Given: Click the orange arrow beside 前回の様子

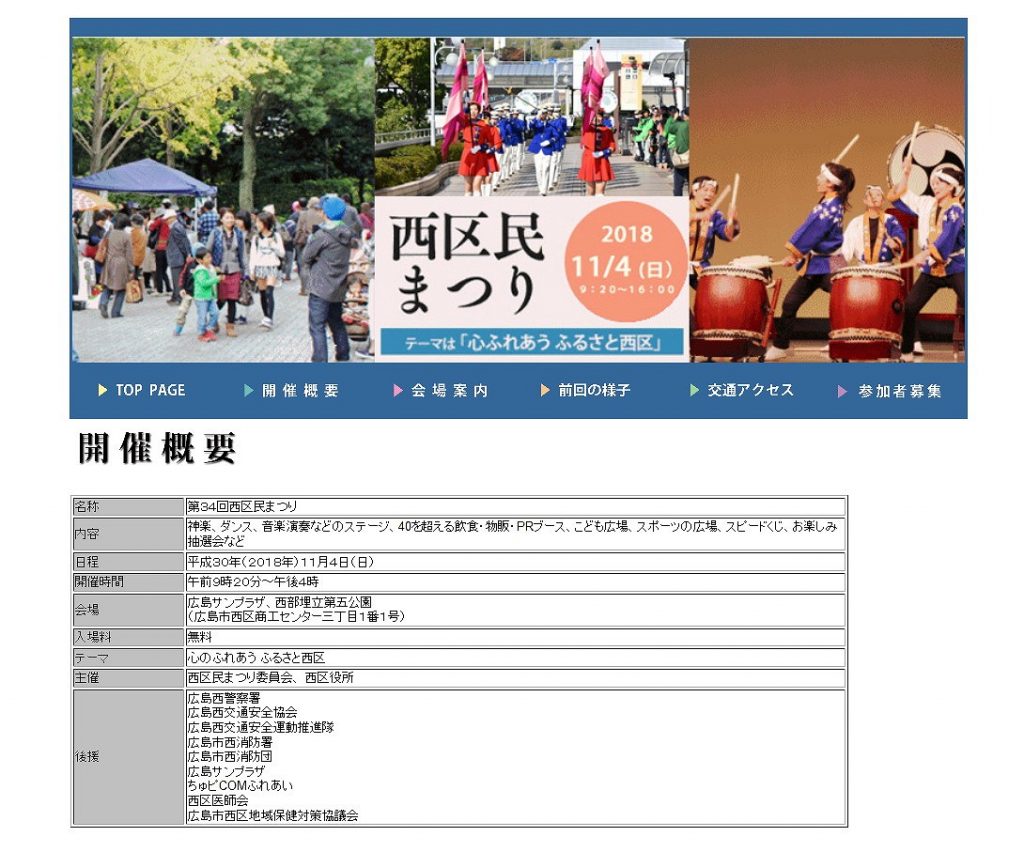Looking at the screenshot, I should [545, 391].
